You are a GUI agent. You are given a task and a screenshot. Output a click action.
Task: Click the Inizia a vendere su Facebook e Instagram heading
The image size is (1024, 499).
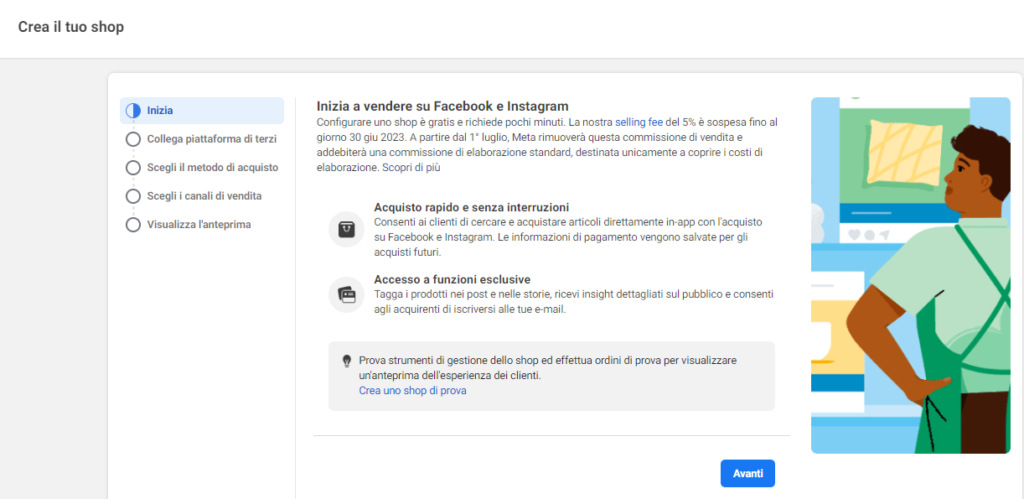click(x=442, y=106)
